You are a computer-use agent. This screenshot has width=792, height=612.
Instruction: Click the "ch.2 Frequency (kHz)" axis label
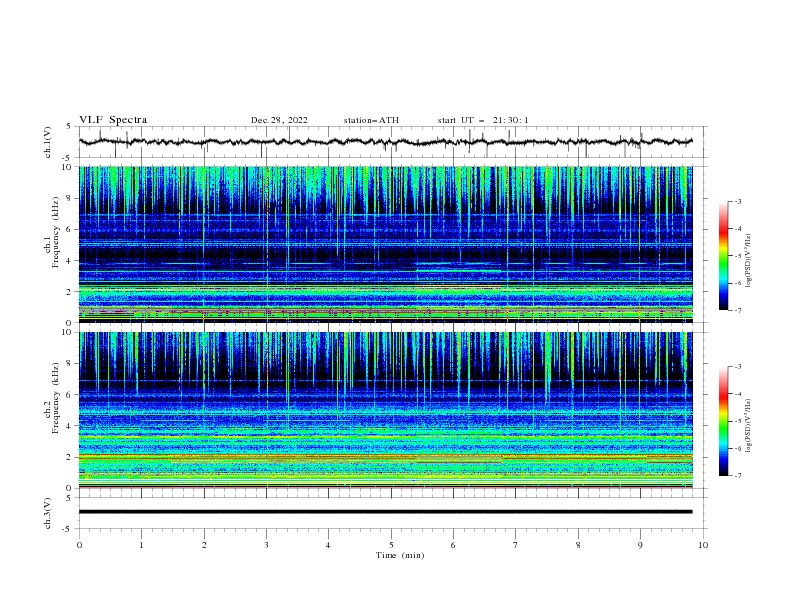[52, 398]
